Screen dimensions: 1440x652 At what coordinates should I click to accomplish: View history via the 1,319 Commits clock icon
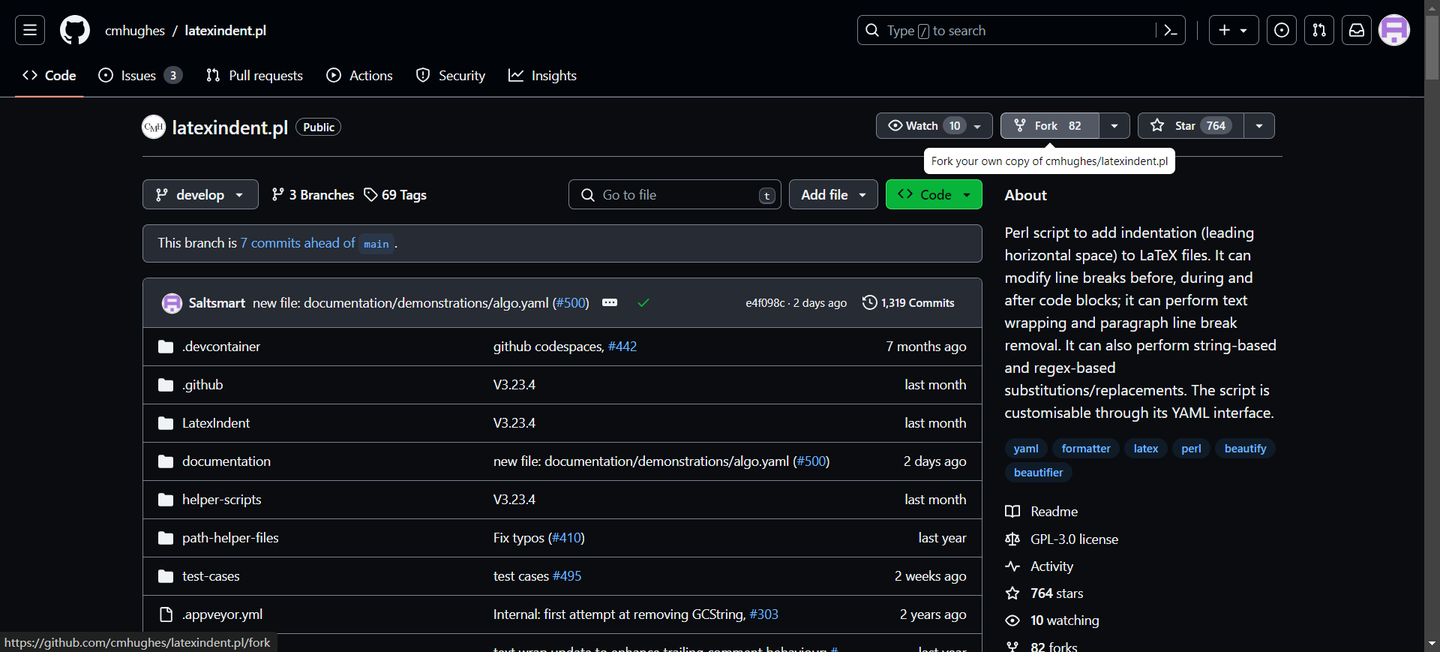coord(869,302)
